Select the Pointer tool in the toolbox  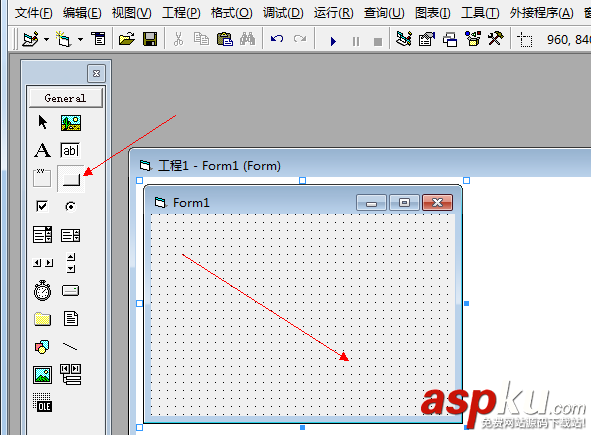43,122
